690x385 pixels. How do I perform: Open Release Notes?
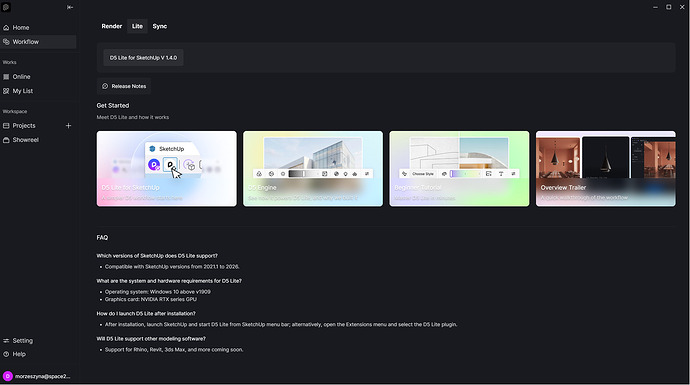pos(124,86)
